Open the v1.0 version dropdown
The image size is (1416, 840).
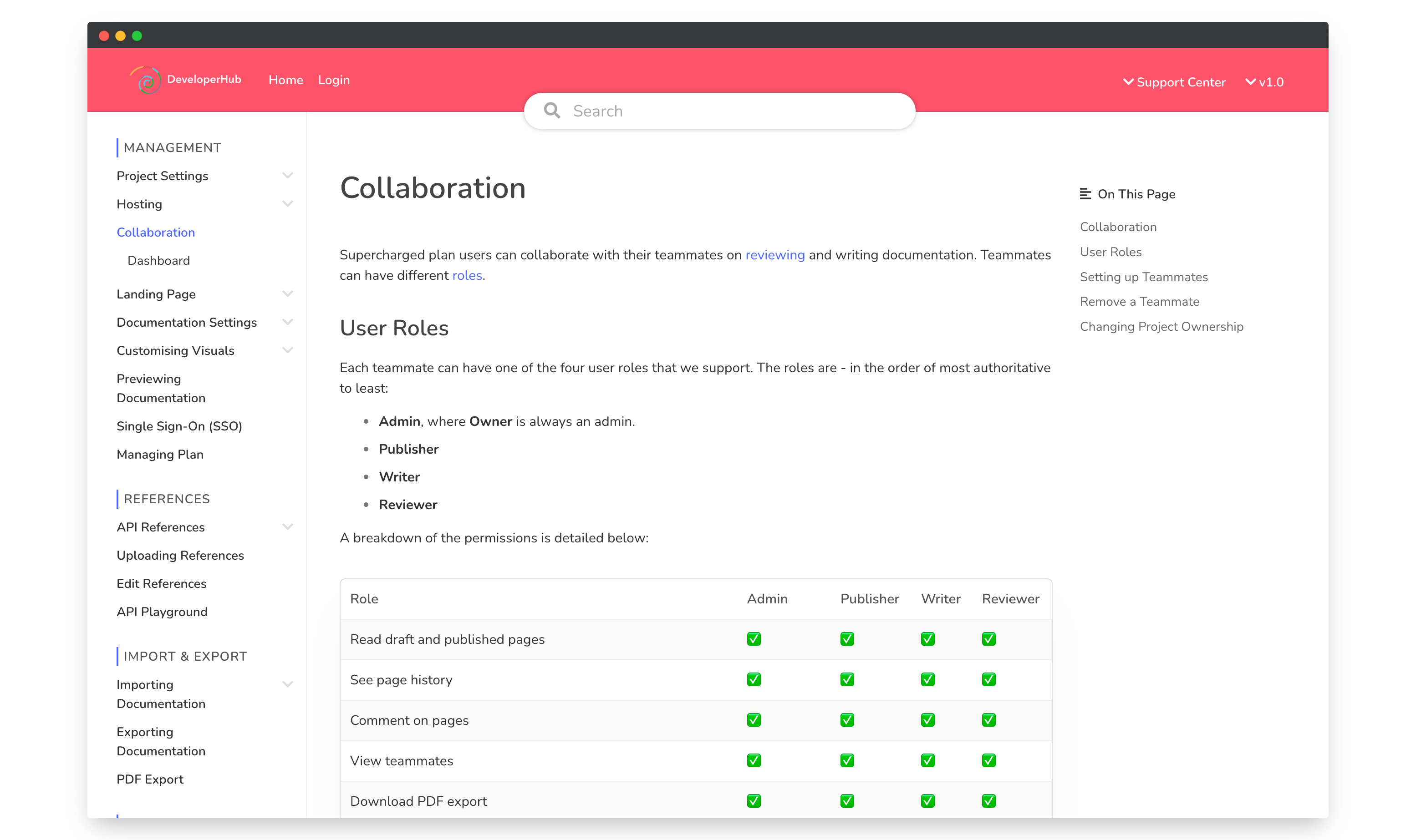[x=1264, y=82]
